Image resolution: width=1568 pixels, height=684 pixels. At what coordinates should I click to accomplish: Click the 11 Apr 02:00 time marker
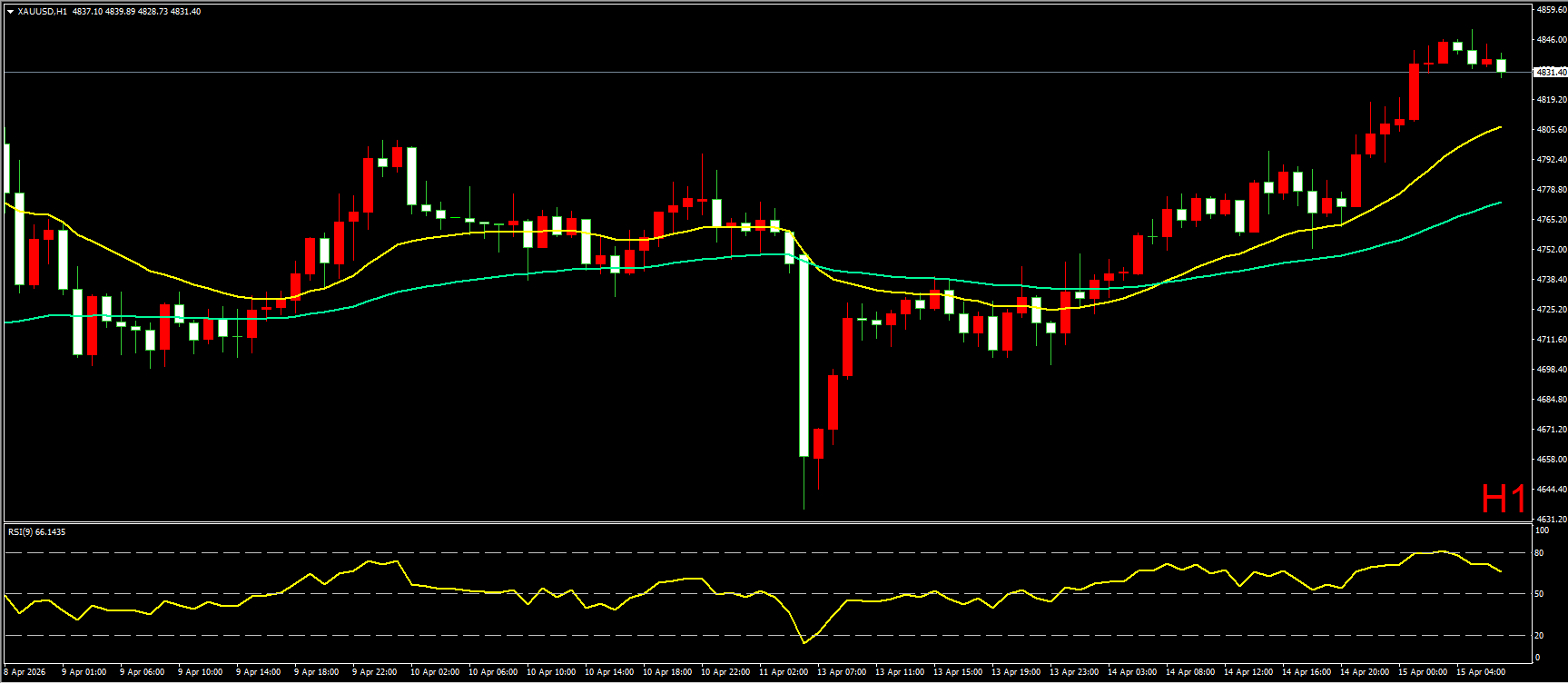point(784,672)
